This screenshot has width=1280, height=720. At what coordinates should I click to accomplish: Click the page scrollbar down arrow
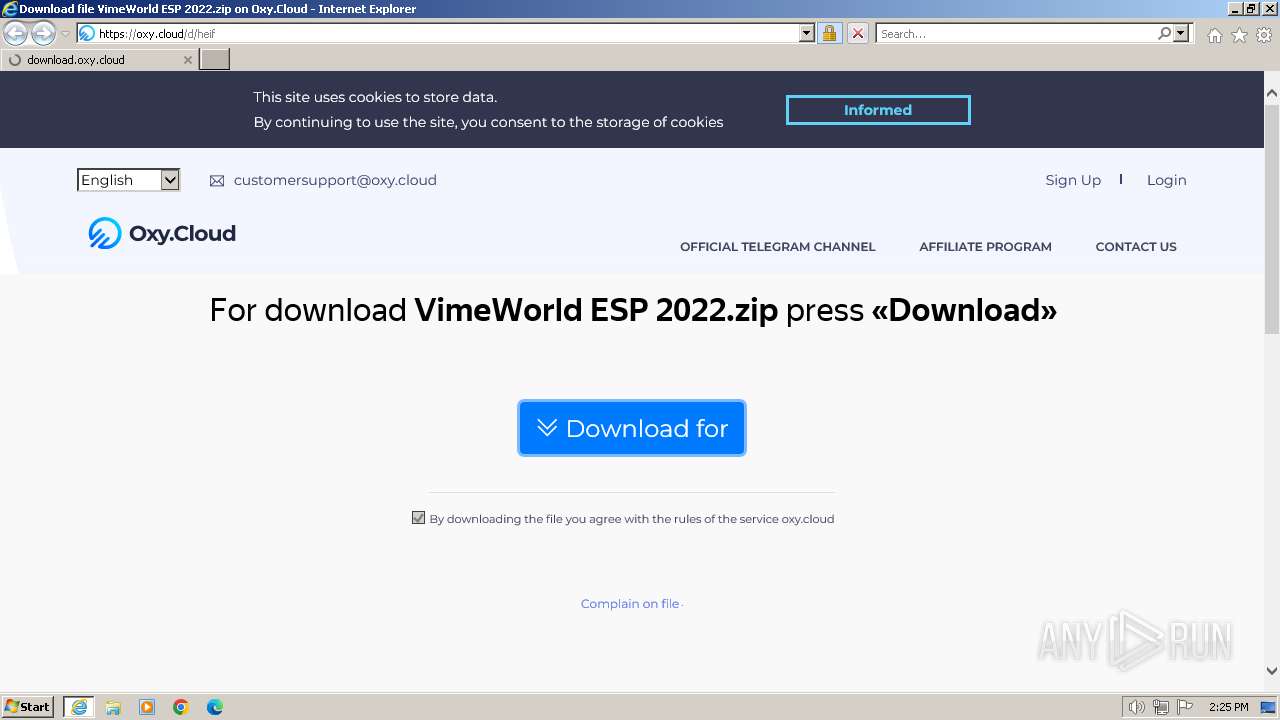pyautogui.click(x=1272, y=671)
